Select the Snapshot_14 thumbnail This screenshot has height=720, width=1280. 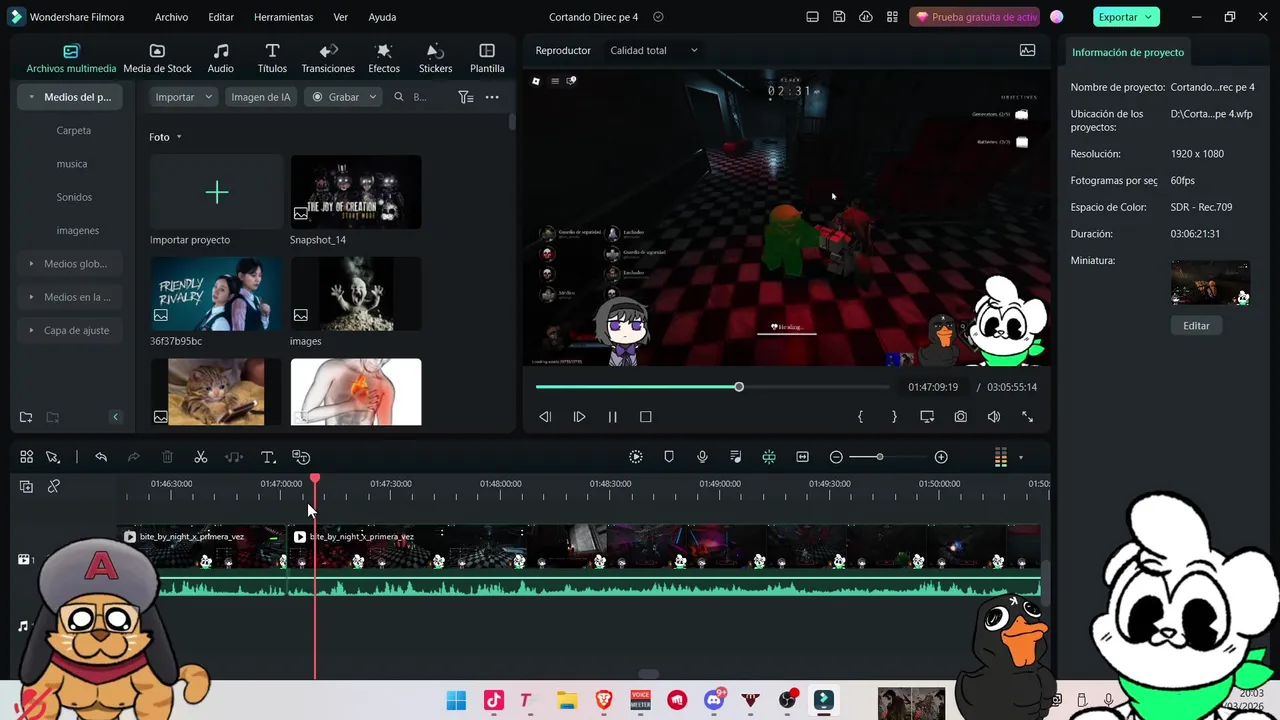pos(356,192)
